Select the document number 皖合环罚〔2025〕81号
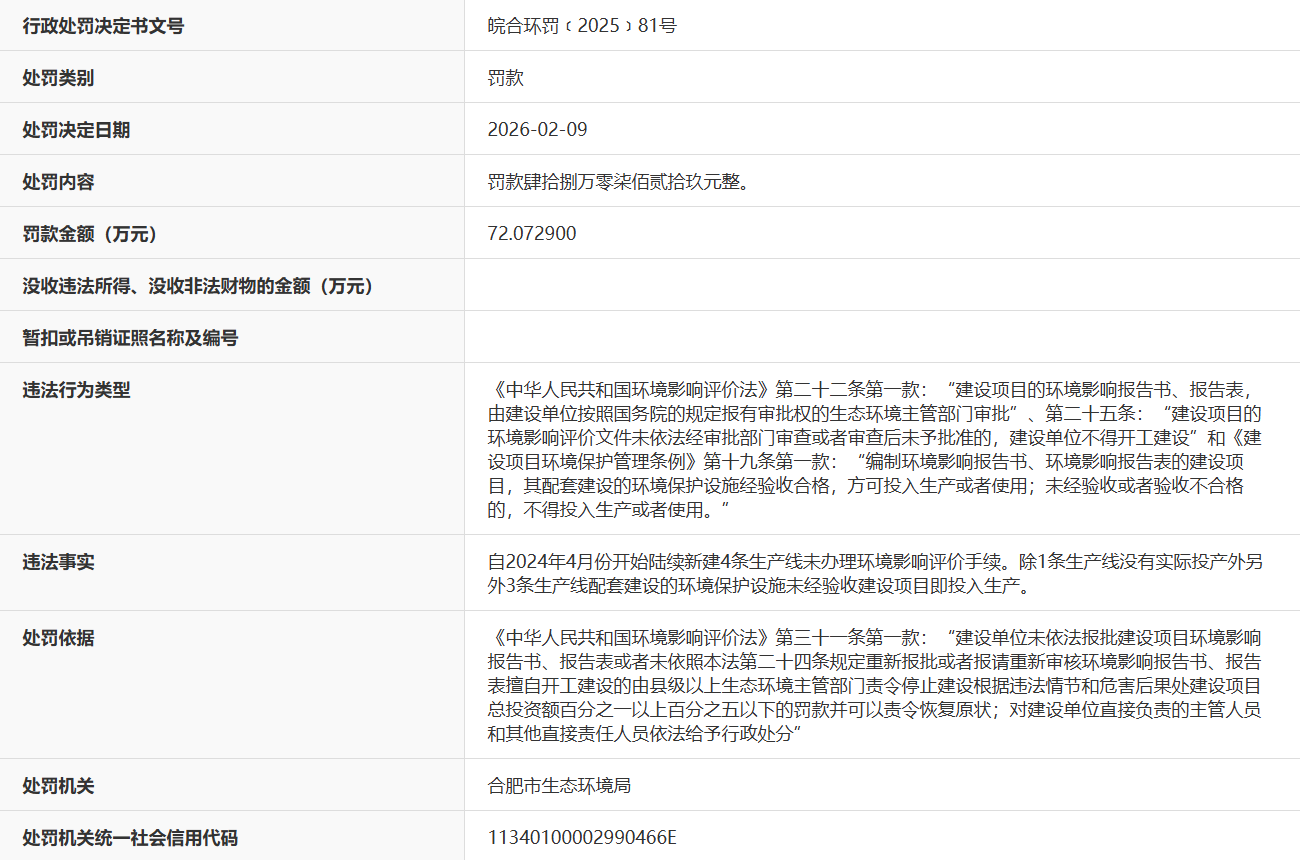The image size is (1300, 860). pyautogui.click(x=582, y=26)
